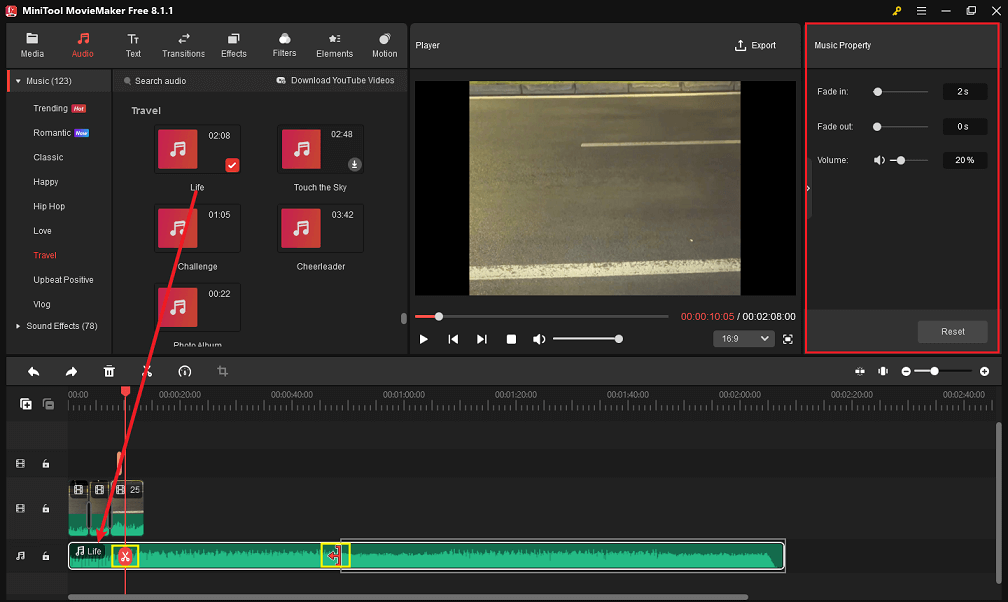
Task: Undo the last action
Action: pos(33,371)
